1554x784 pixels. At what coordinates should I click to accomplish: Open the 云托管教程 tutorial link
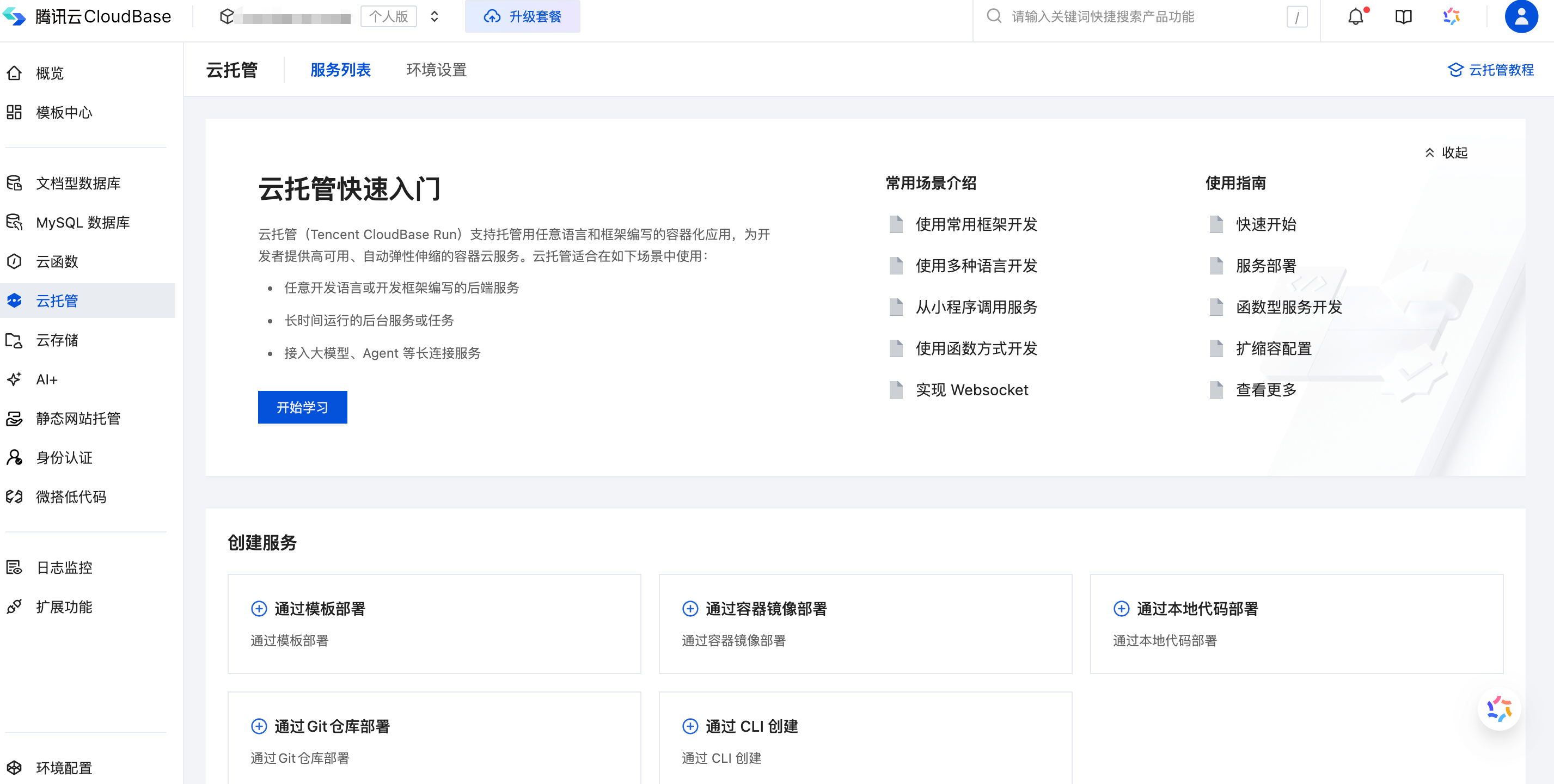[1491, 70]
